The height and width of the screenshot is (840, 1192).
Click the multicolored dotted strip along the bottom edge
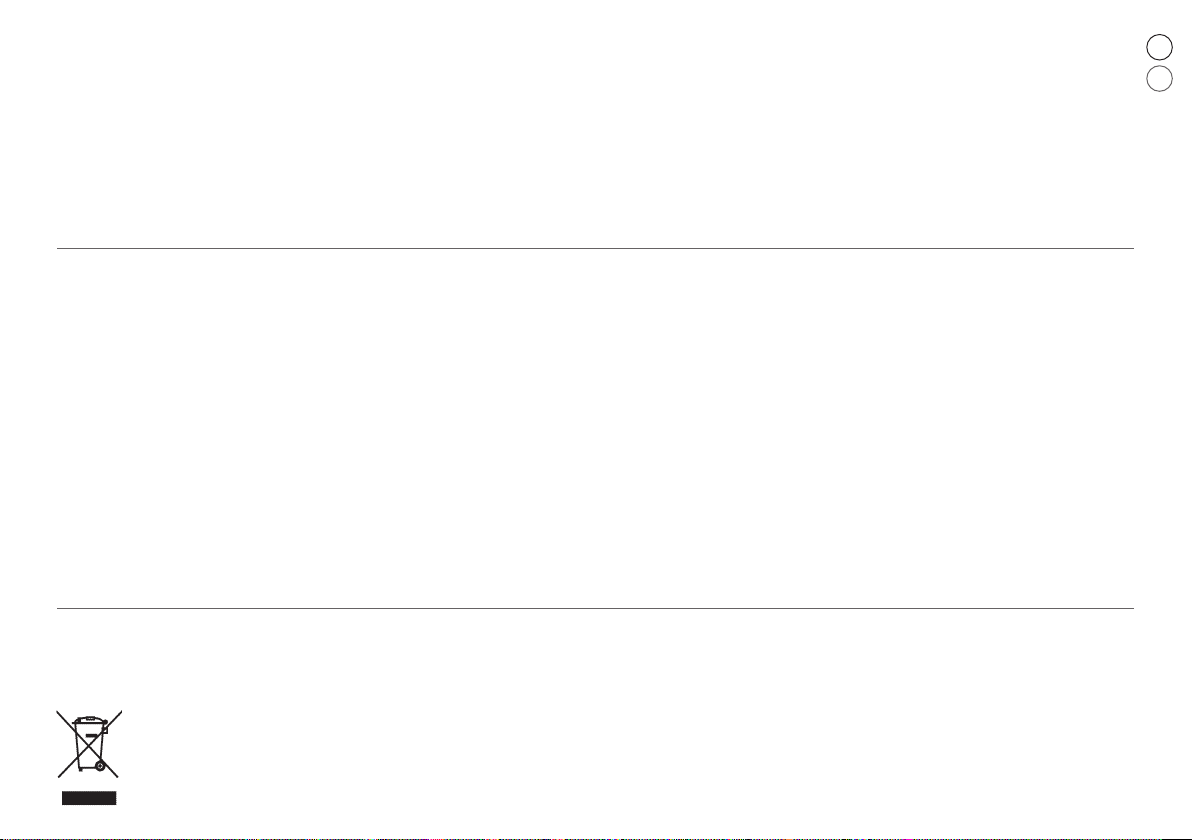click(x=596, y=838)
